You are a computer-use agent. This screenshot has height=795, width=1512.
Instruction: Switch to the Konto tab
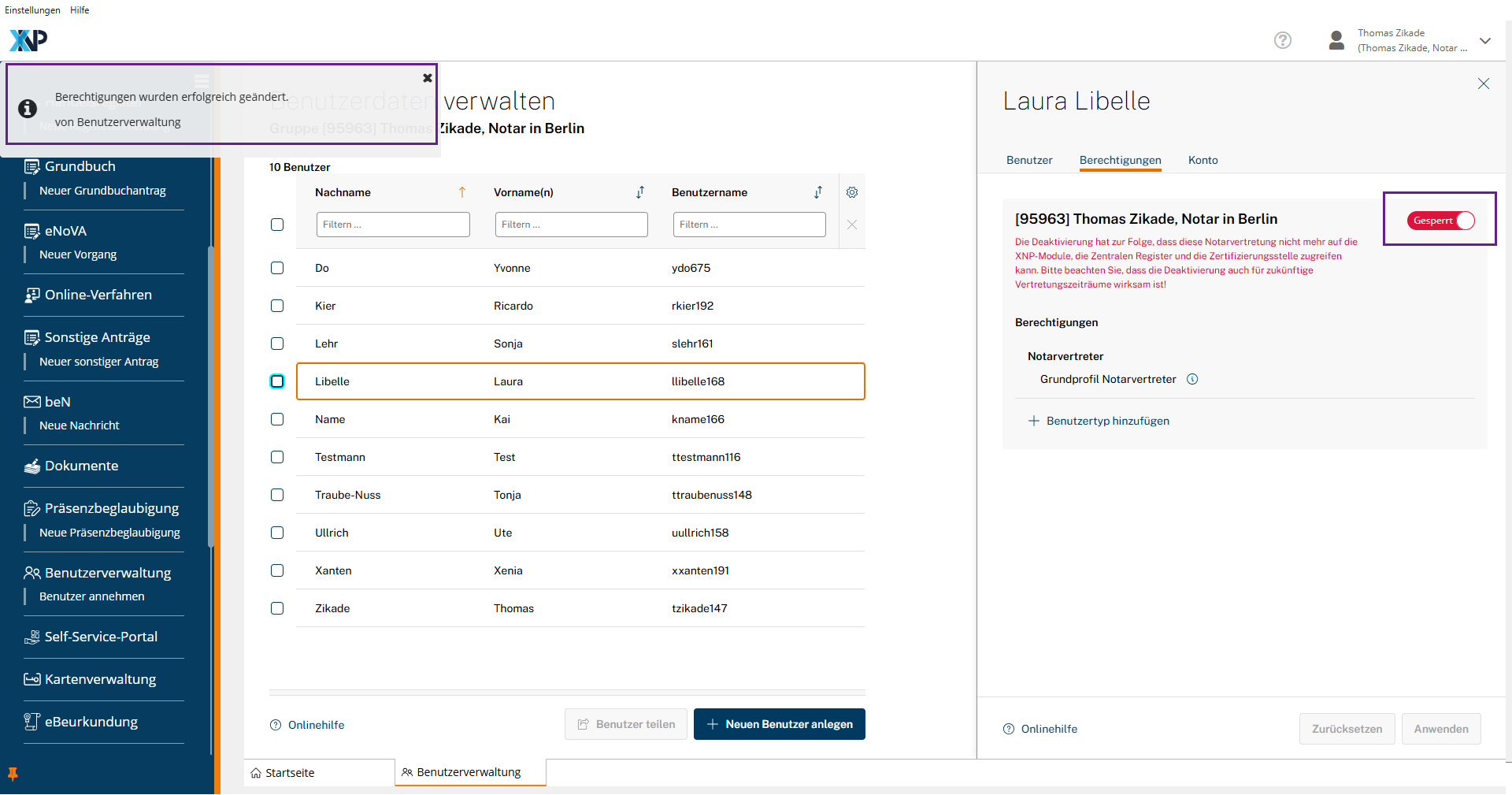(x=1203, y=160)
